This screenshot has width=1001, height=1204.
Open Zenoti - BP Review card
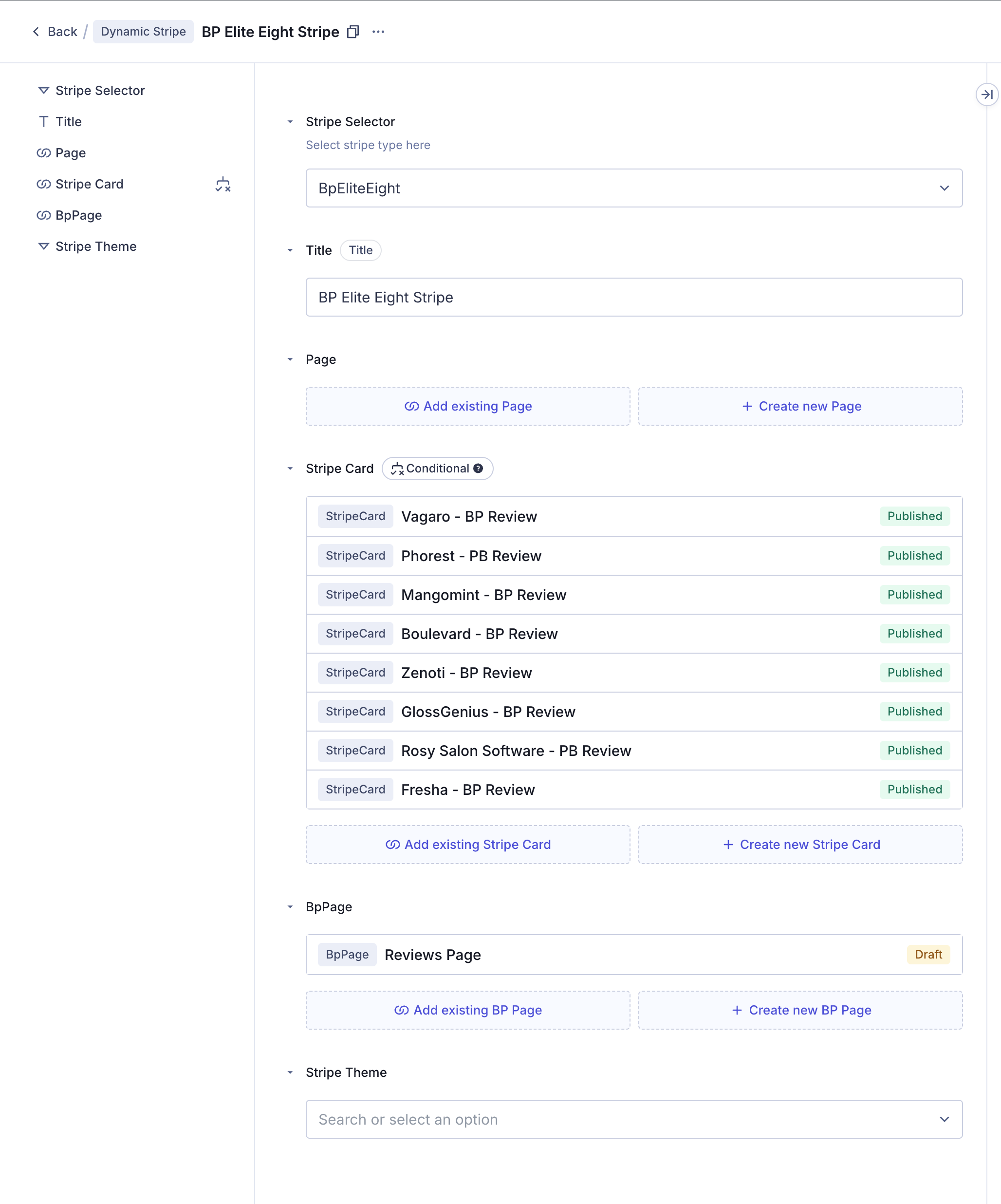point(634,673)
